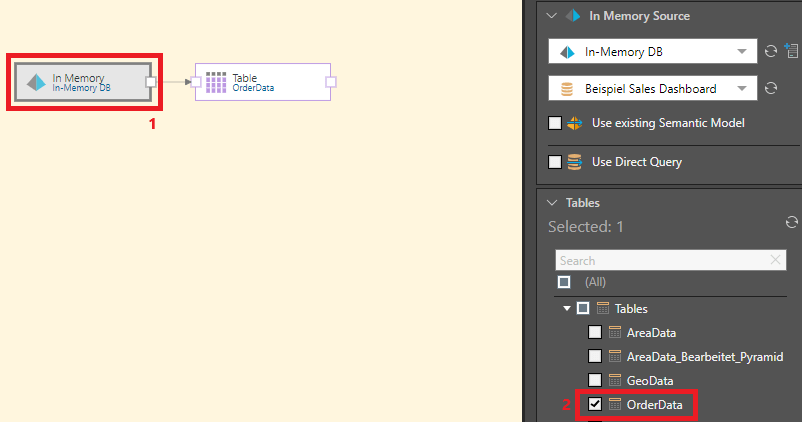Refresh the In-Memory DB server list
802x422 pixels.
771,52
